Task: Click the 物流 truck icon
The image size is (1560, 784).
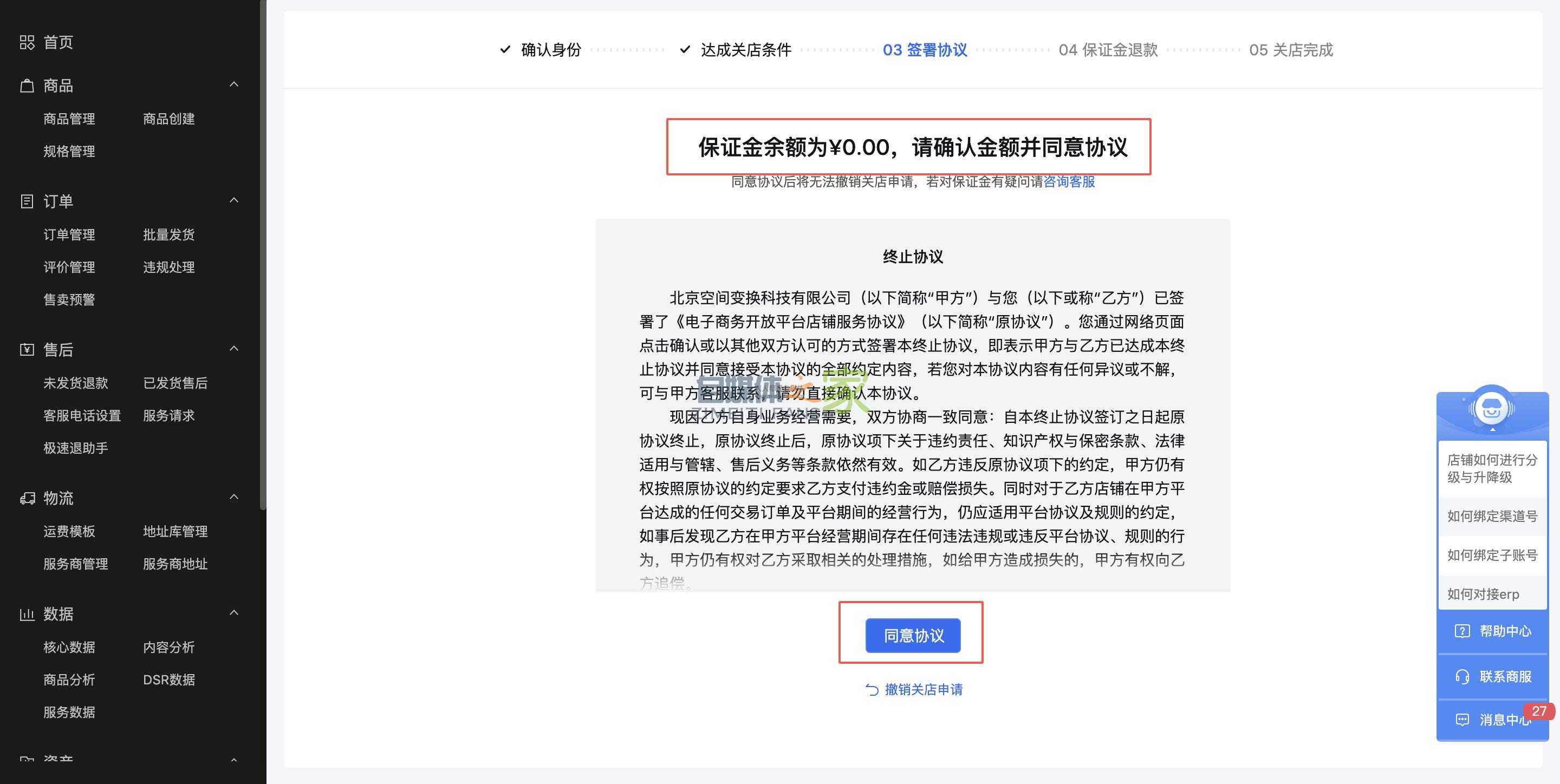Action: pyautogui.click(x=27, y=498)
